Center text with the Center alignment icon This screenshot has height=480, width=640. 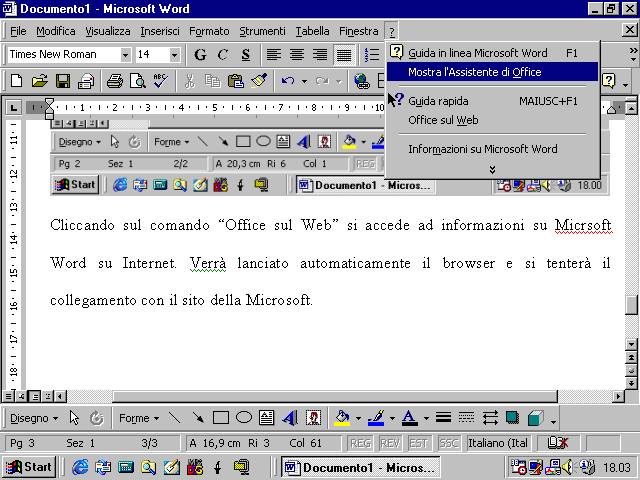coord(297,54)
